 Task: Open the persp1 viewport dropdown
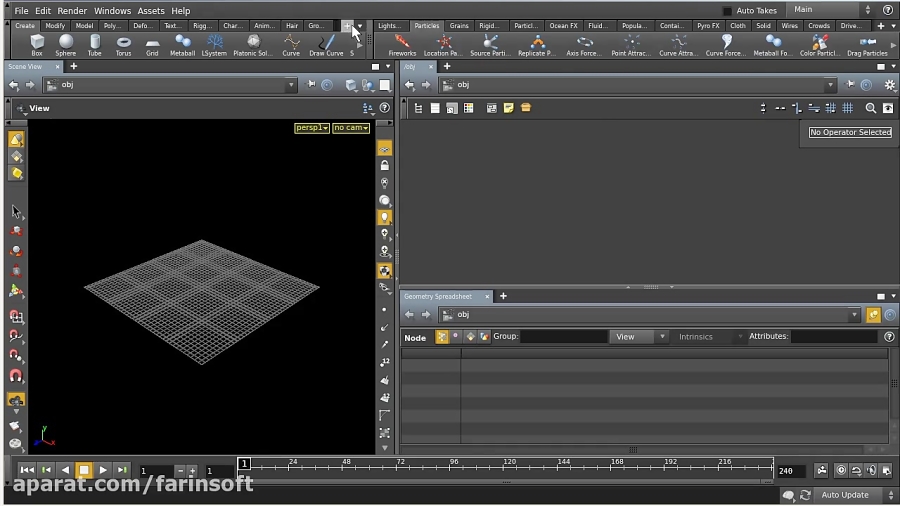(312, 128)
